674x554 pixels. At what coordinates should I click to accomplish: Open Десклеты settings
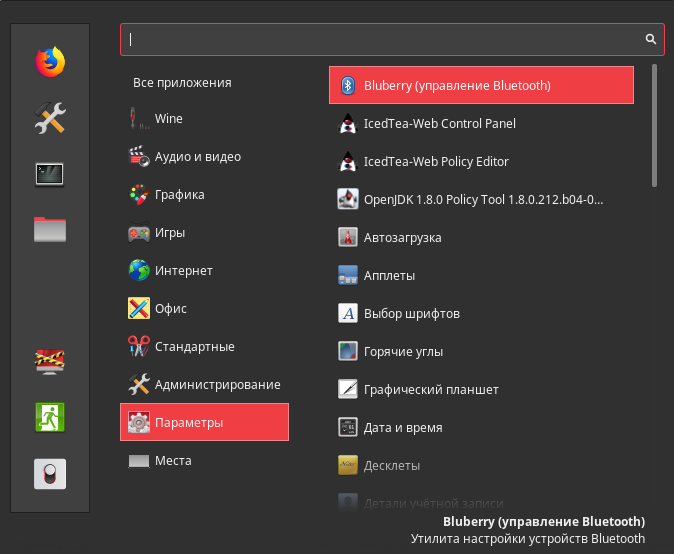481,465
